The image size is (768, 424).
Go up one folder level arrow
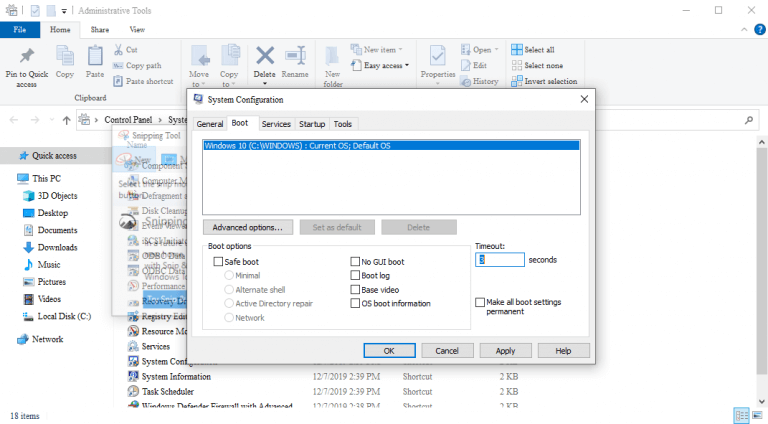(67, 120)
